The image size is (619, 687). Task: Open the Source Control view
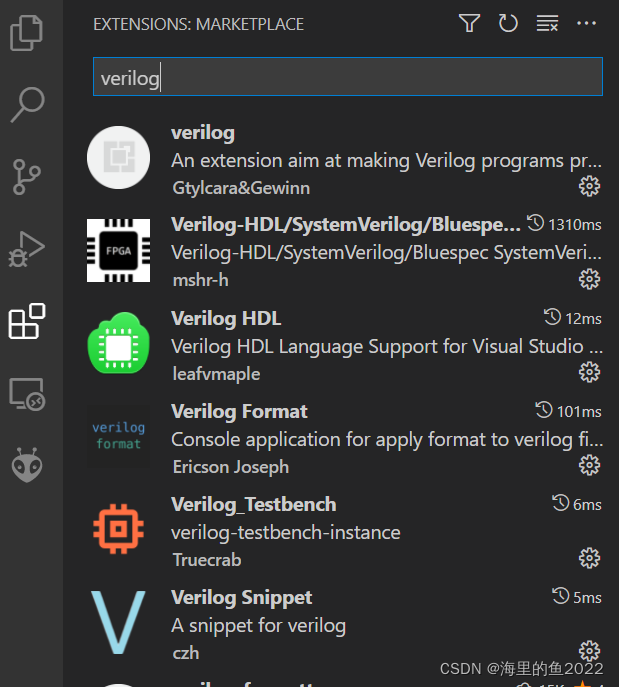pyautogui.click(x=26, y=177)
